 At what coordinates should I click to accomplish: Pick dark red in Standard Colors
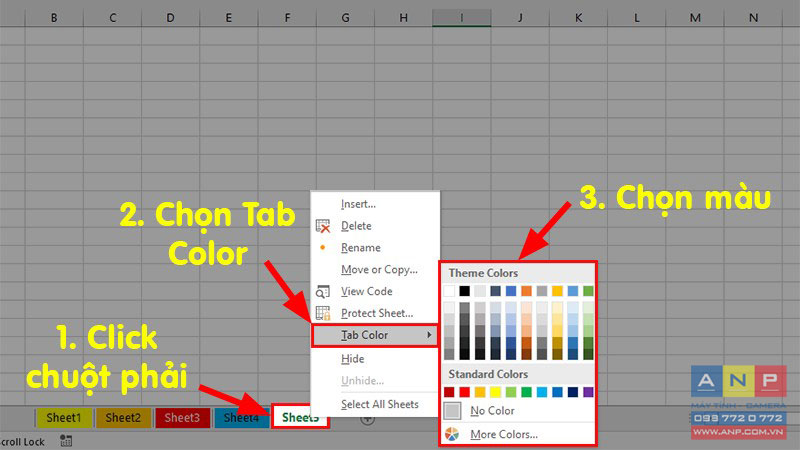(x=449, y=392)
